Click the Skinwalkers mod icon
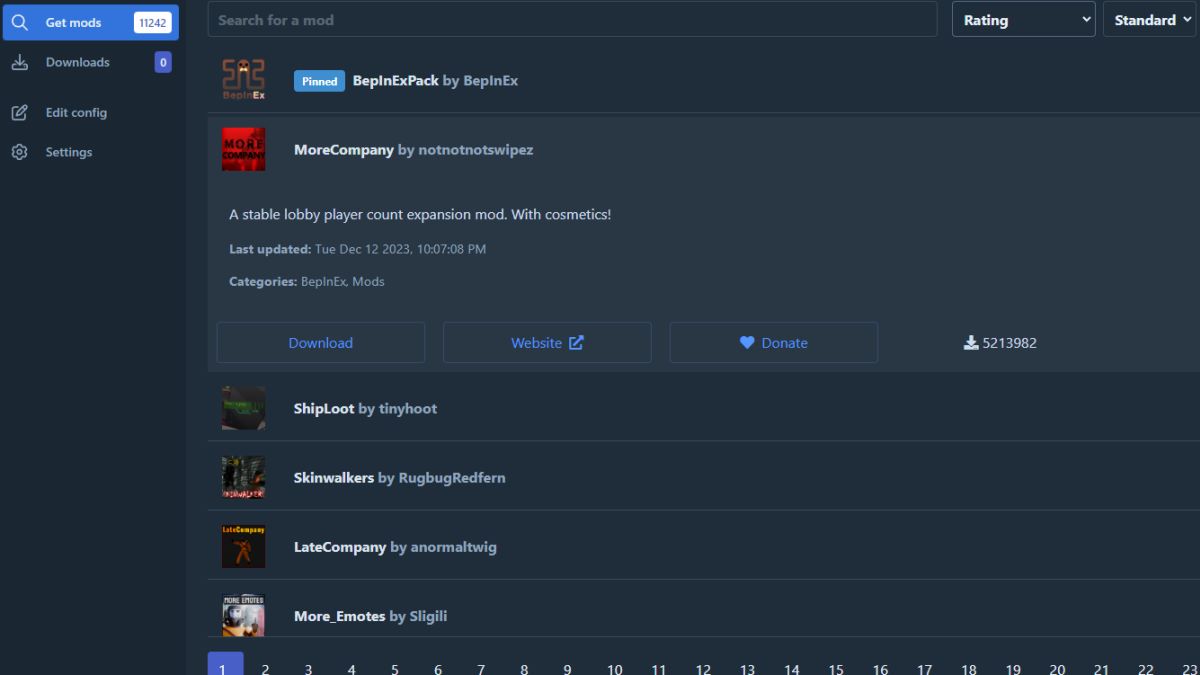Viewport: 1200px width, 675px height. tap(243, 477)
